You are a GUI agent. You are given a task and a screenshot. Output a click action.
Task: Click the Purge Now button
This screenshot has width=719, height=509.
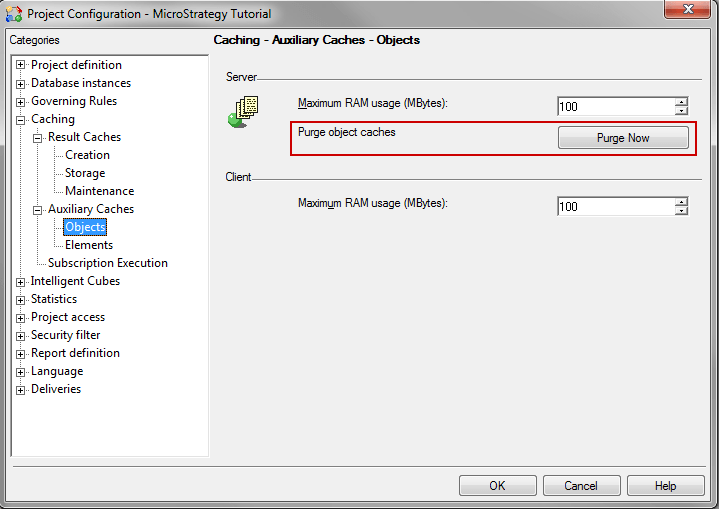coord(623,138)
